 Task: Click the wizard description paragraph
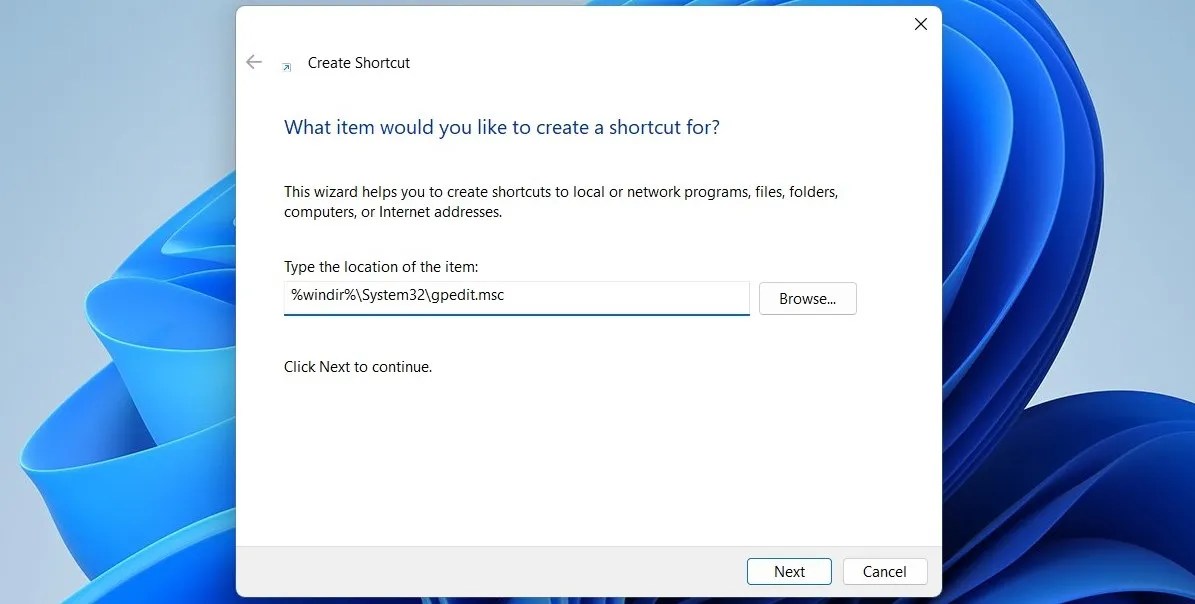point(560,201)
